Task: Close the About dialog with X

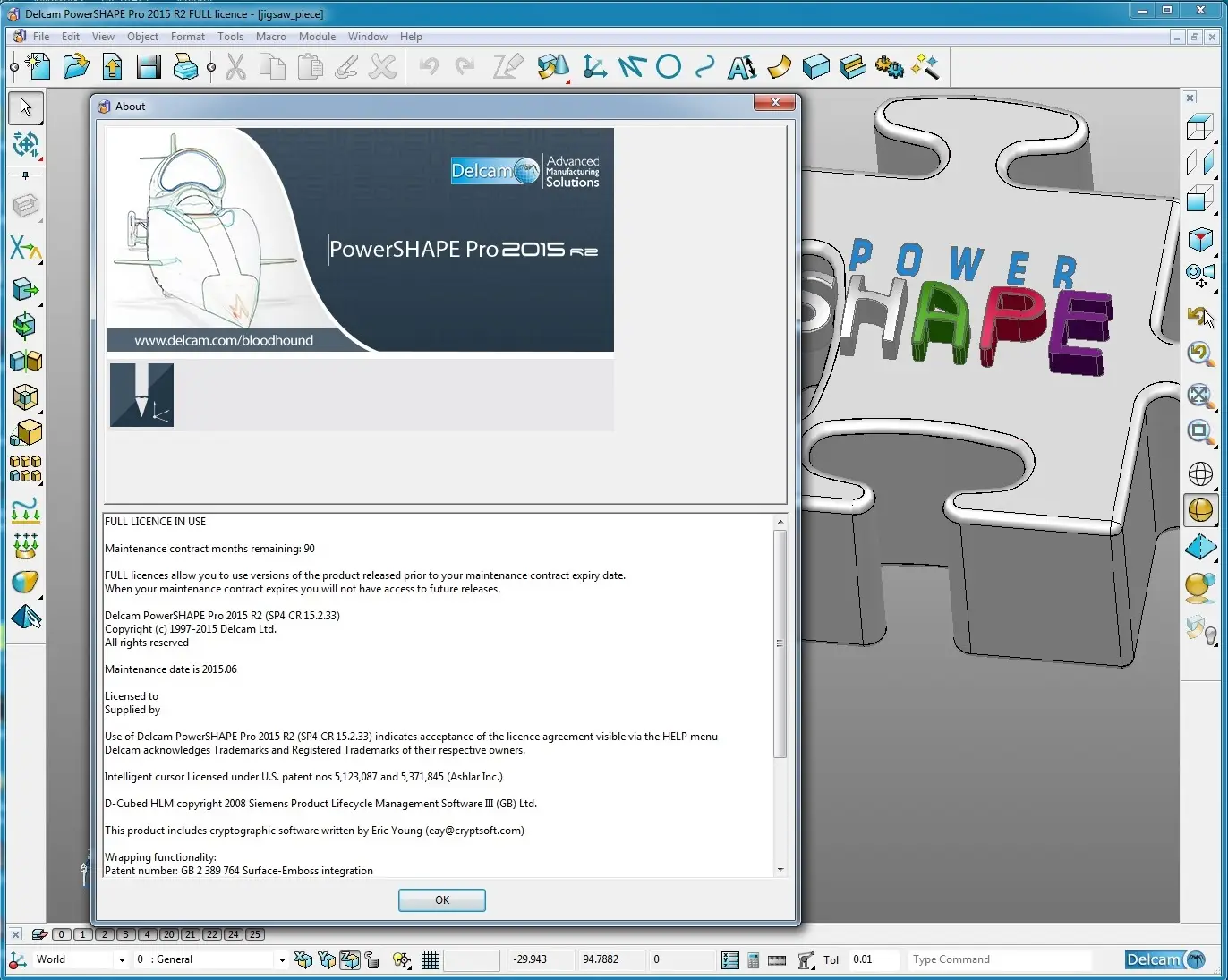Action: pyautogui.click(x=775, y=102)
